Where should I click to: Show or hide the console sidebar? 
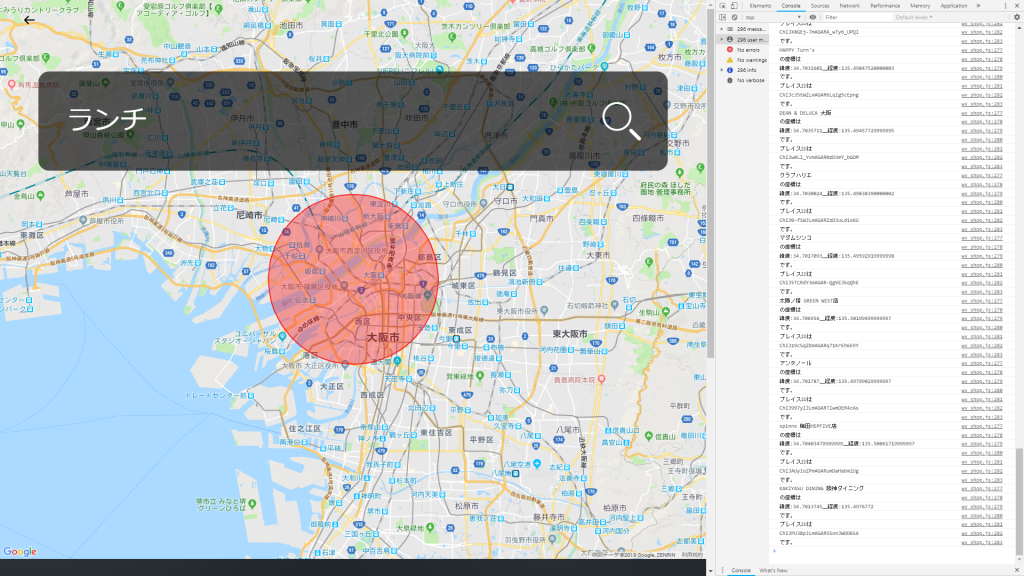[x=722, y=18]
